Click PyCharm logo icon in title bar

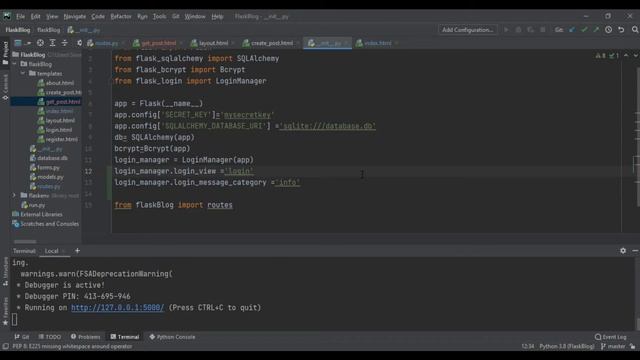point(7,16)
